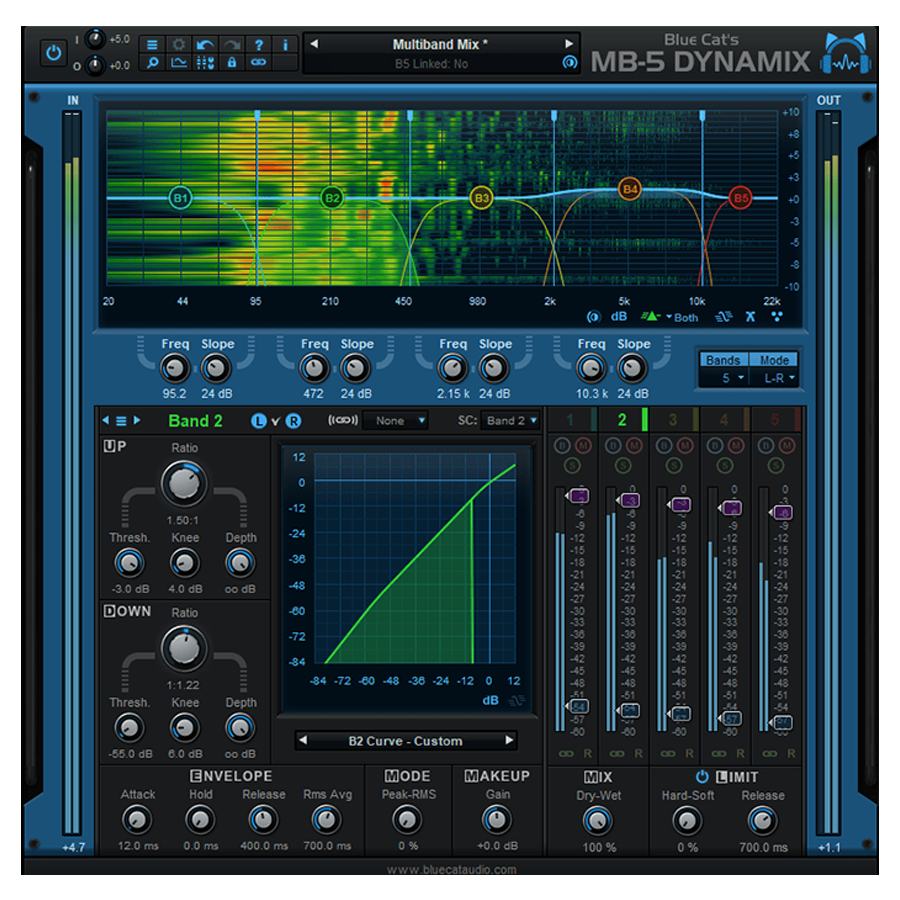Screen dimensions: 900x900
Task: Click the Undo arrow icon
Action: (204, 45)
